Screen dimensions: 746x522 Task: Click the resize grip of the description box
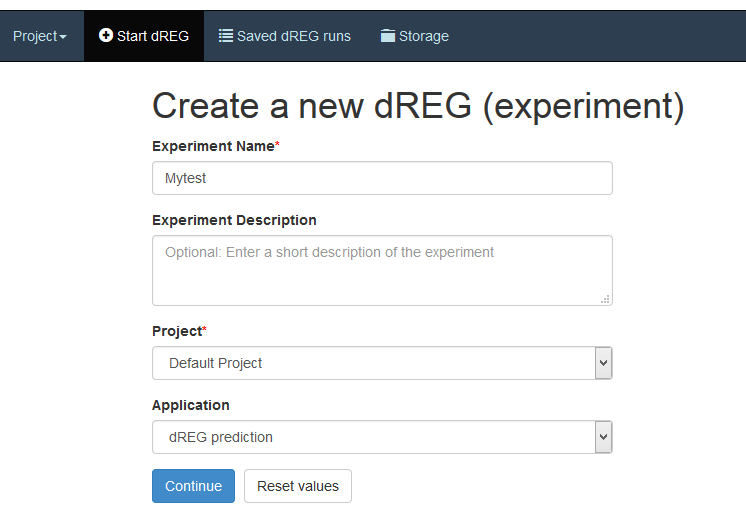[605, 299]
